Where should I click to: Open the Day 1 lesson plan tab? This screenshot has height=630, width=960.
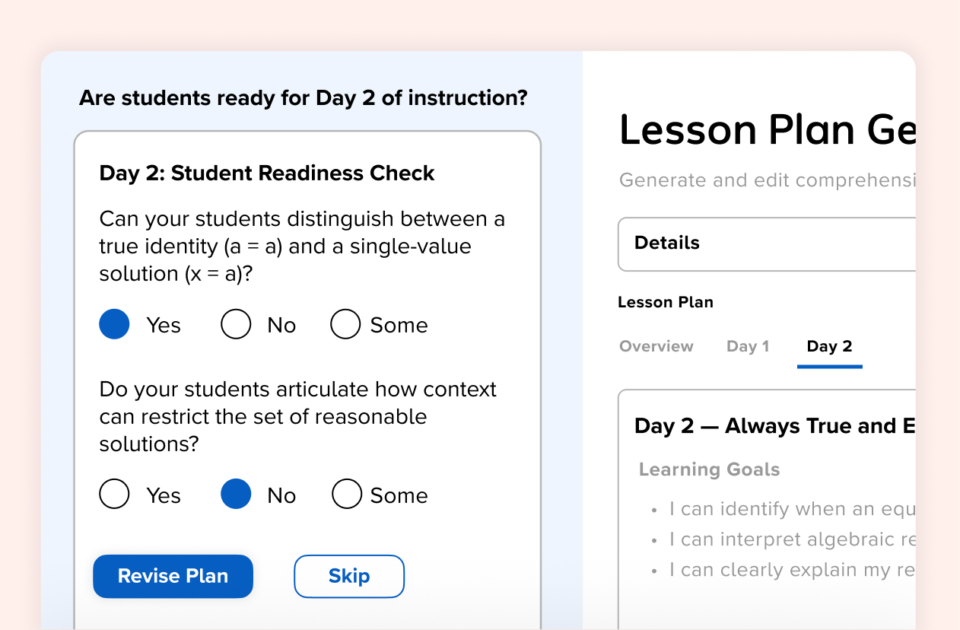tap(747, 346)
